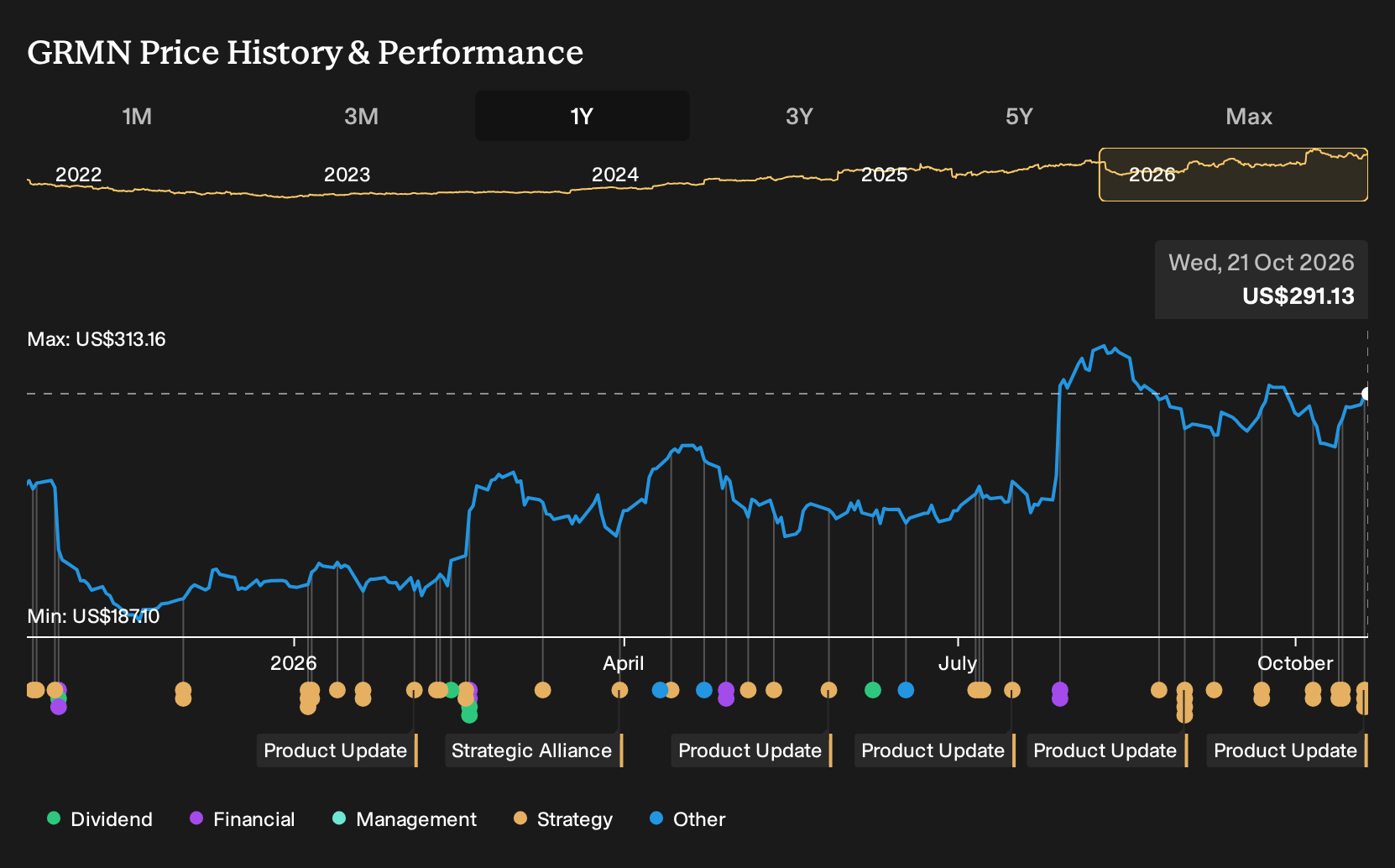The height and width of the screenshot is (868, 1395).
Task: Click the Min: US$187.10 label
Action: pos(93,616)
